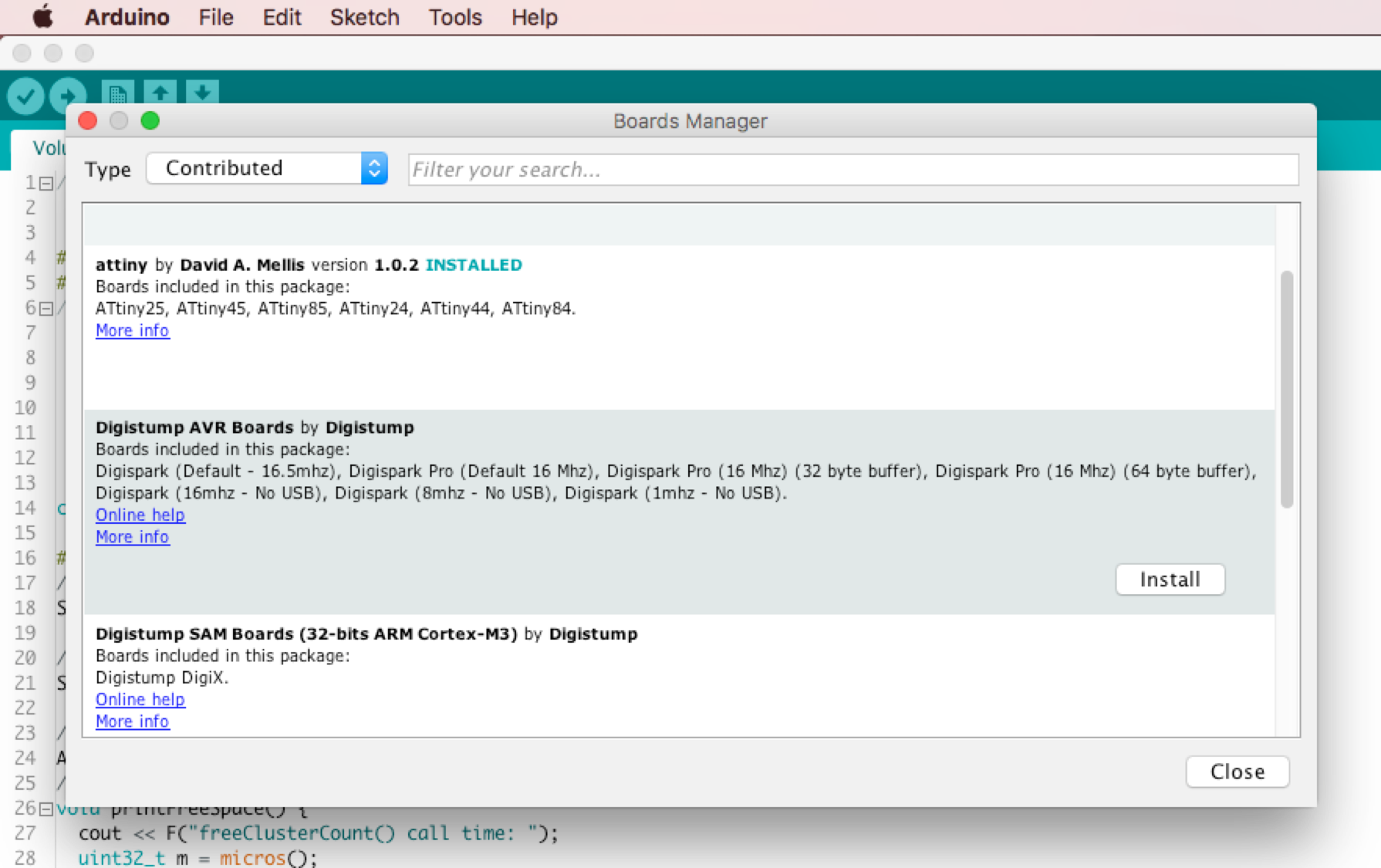1381x868 pixels.
Task: Click the Digistump SAM Boards package title
Action: pyautogui.click(x=306, y=634)
